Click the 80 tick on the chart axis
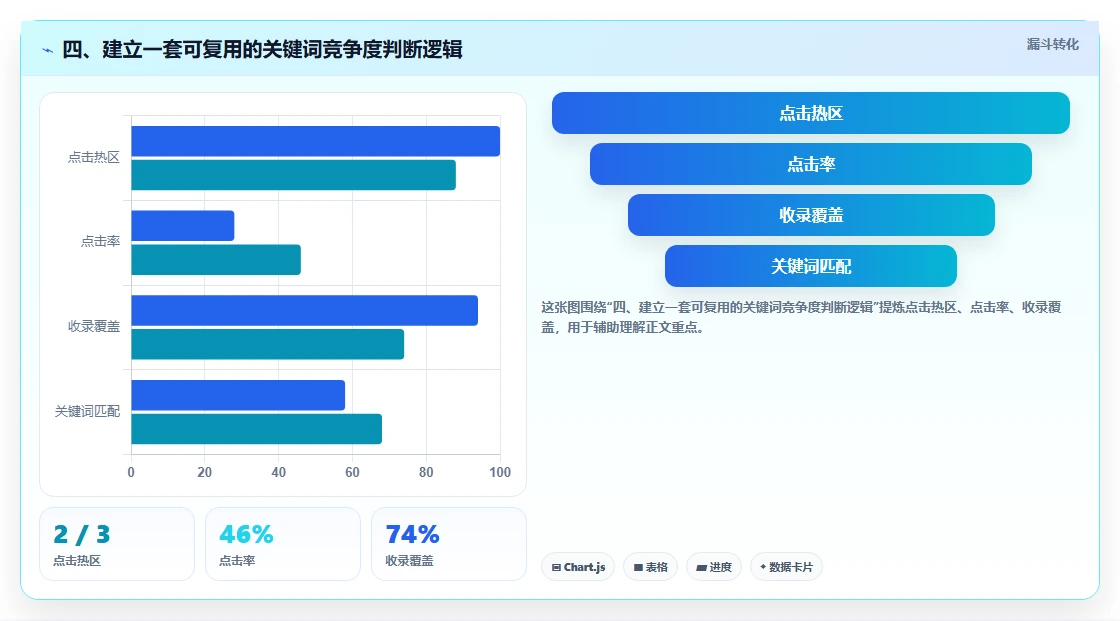 tap(426, 472)
